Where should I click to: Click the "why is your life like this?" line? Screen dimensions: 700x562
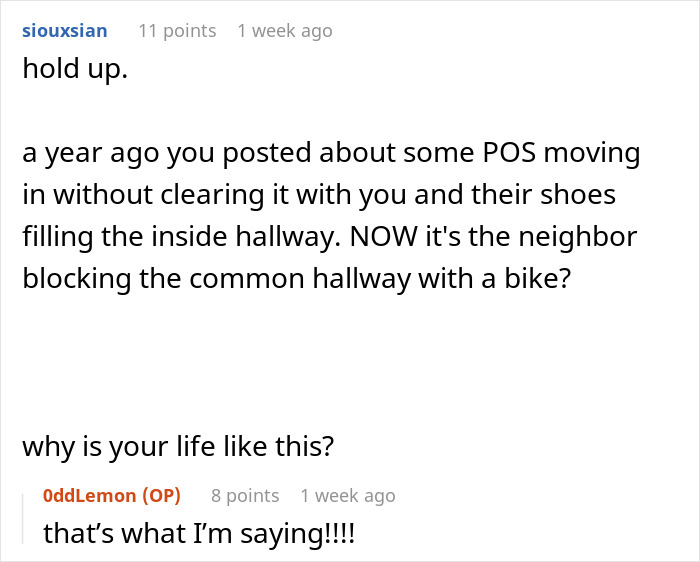(177, 446)
